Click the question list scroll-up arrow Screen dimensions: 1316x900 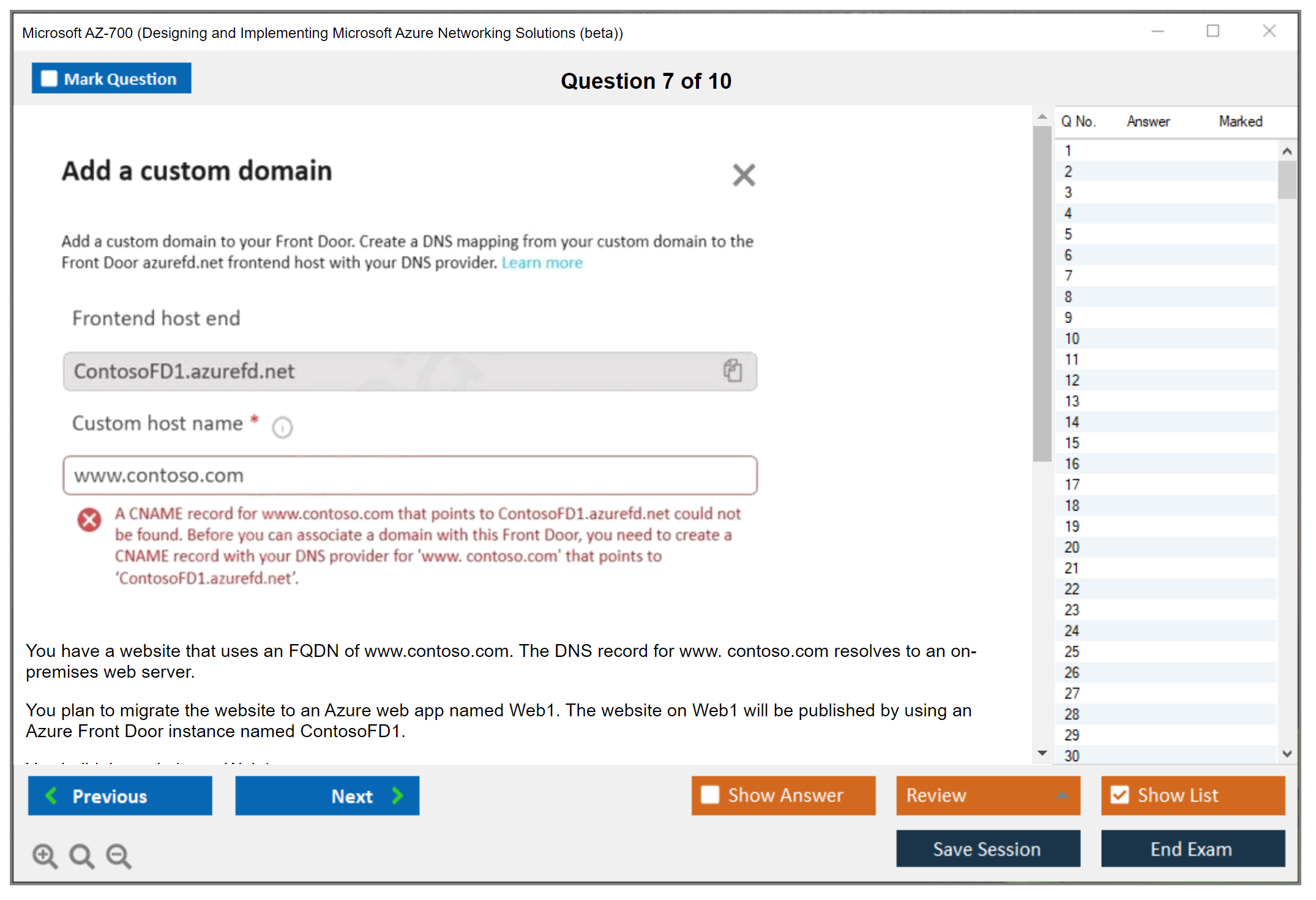click(x=1287, y=151)
